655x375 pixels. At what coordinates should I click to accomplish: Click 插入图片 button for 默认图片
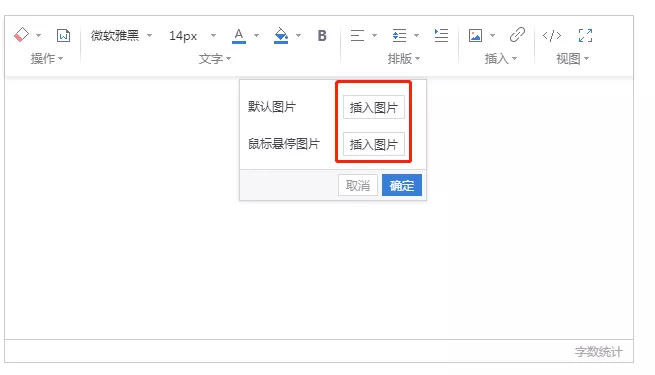374,107
